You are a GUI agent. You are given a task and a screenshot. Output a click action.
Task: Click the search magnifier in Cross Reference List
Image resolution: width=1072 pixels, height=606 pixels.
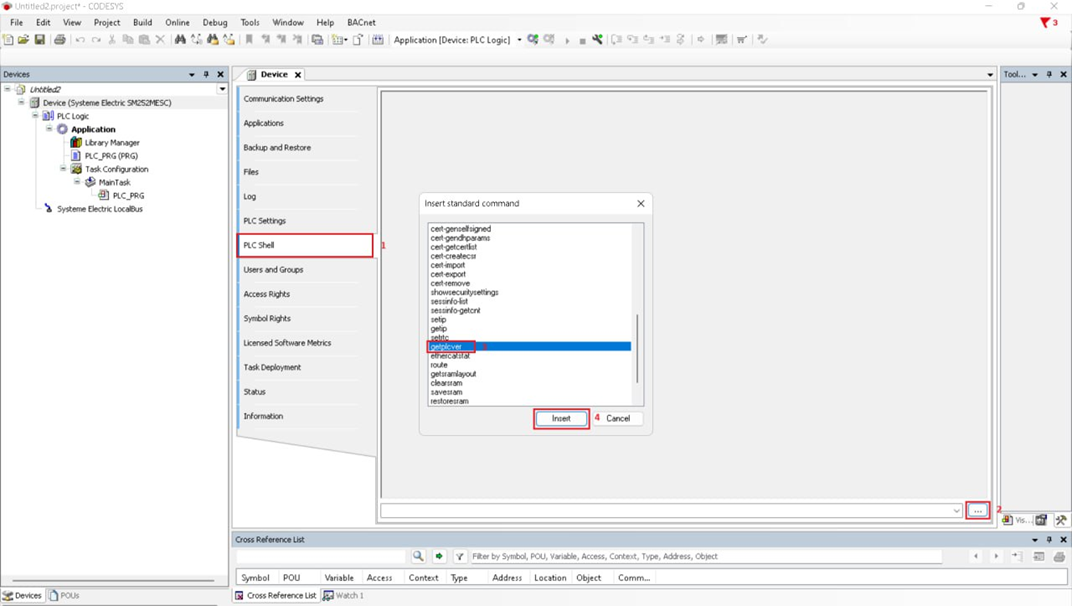pyautogui.click(x=418, y=556)
